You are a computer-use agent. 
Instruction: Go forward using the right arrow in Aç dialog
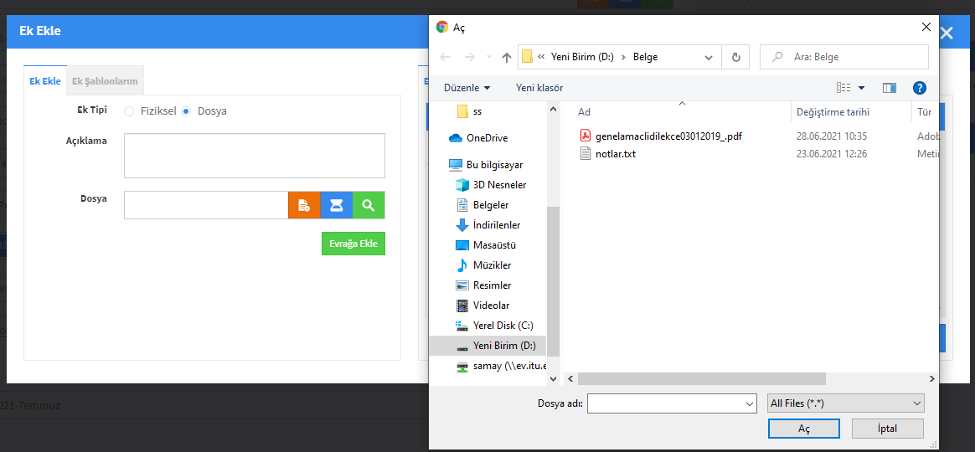pos(470,57)
